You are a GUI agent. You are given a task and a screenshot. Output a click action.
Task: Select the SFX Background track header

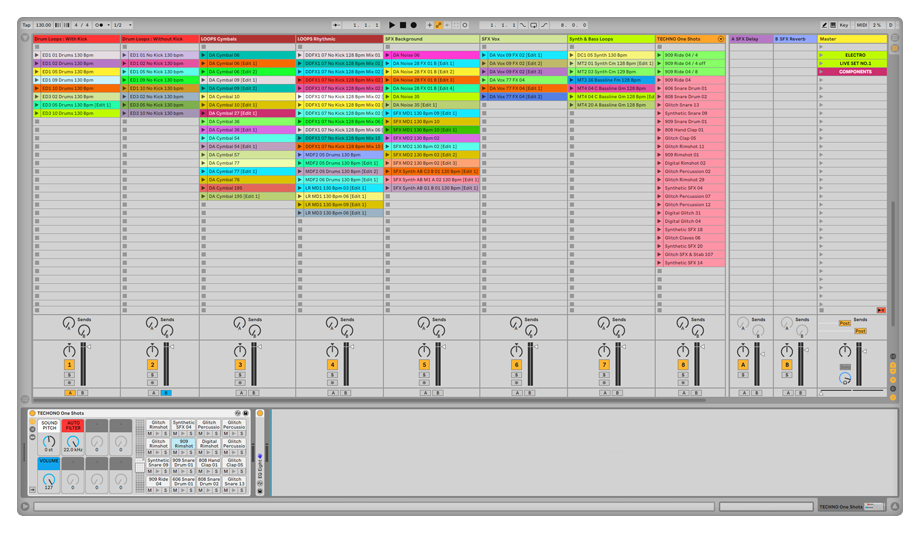coord(431,39)
